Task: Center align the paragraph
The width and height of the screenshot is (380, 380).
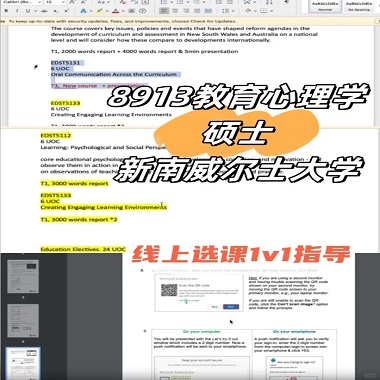Action: tap(175, 11)
